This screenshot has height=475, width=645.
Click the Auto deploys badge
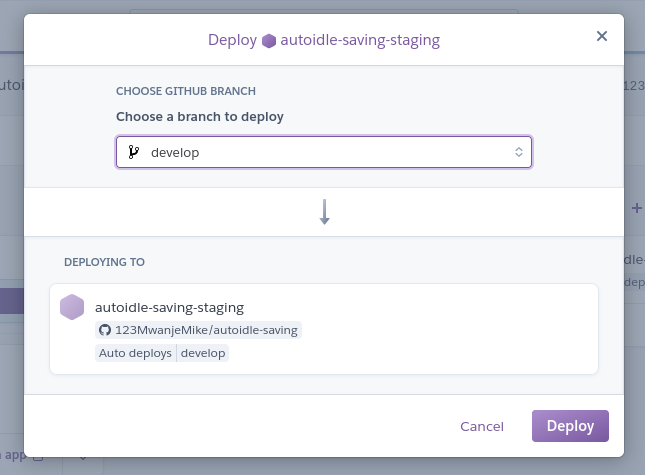(135, 353)
